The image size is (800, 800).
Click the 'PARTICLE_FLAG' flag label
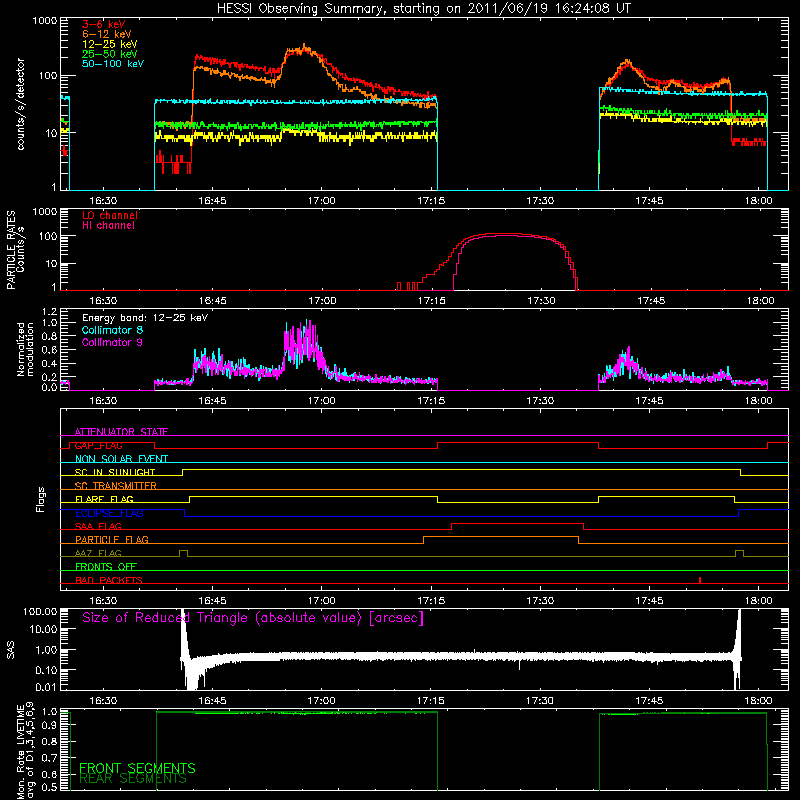[112, 539]
